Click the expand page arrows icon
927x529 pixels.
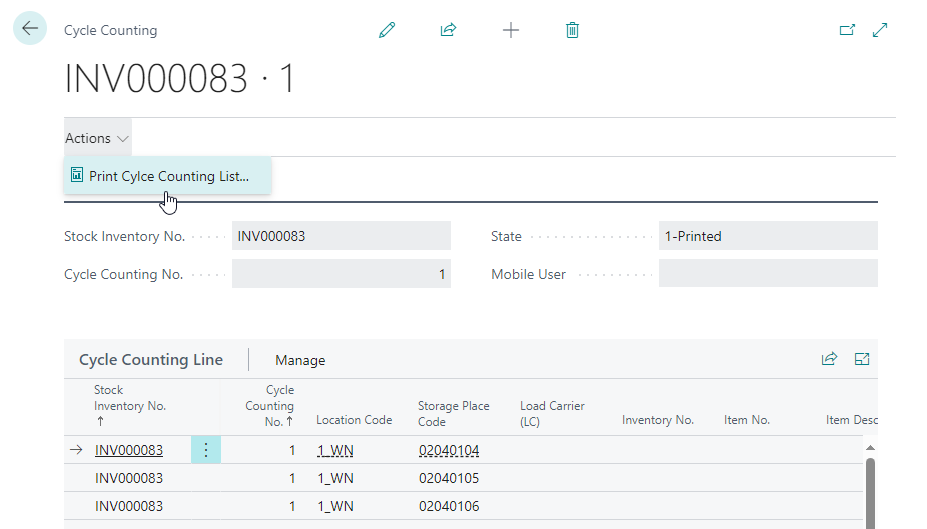coord(880,30)
